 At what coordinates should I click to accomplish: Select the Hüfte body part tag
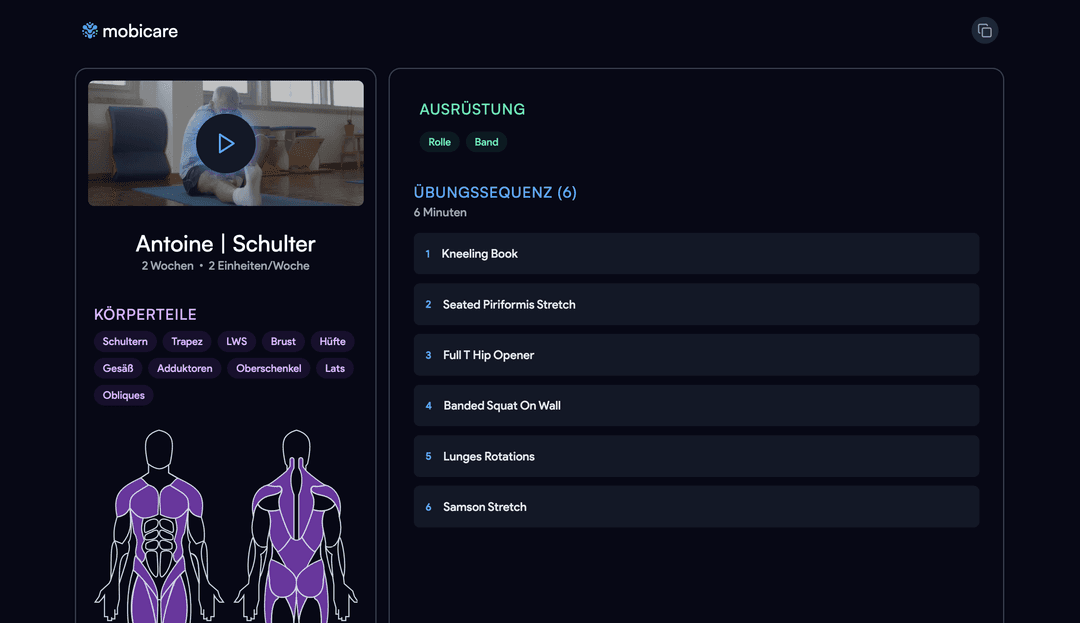click(332, 342)
